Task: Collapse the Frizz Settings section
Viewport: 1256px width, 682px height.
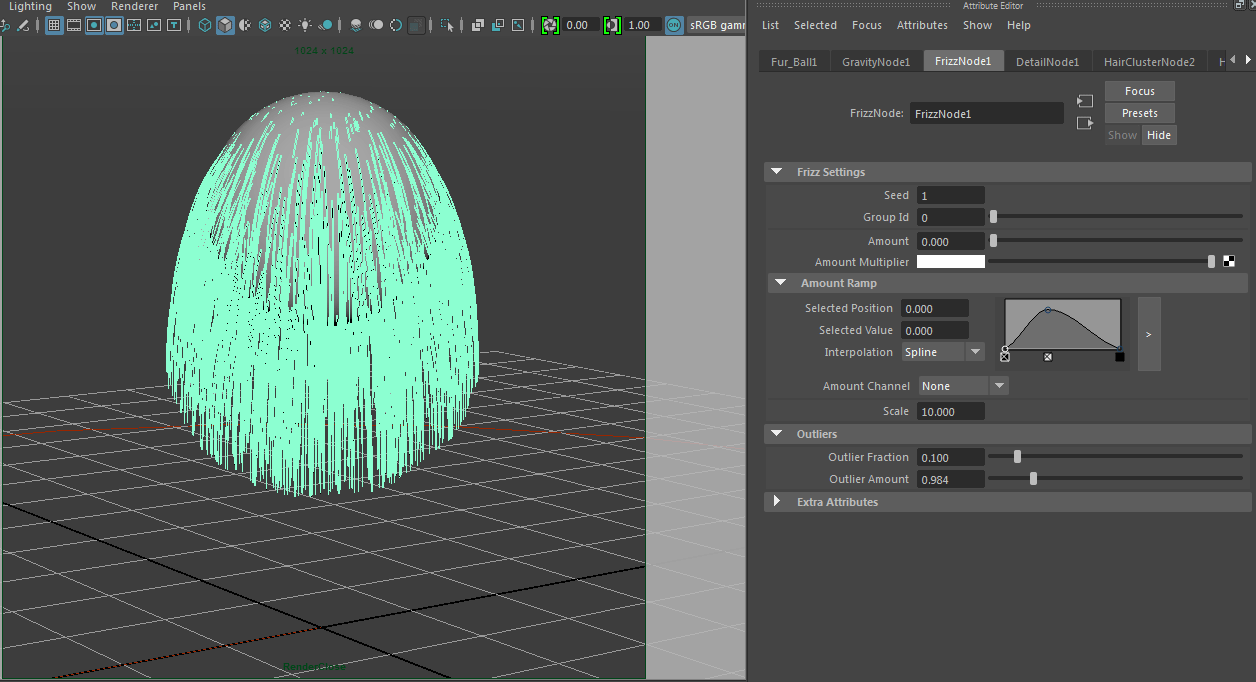Action: (x=777, y=172)
